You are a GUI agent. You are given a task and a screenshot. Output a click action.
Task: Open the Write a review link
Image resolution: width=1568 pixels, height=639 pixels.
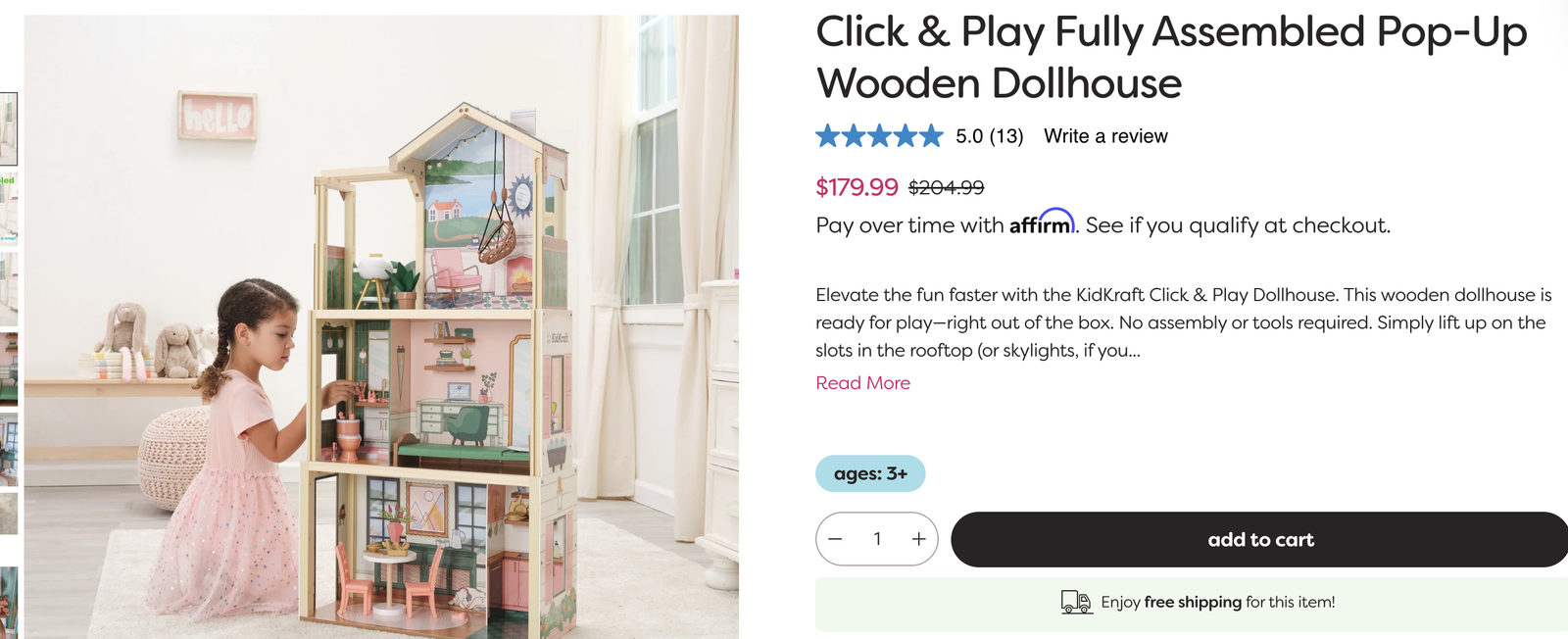[1105, 136]
